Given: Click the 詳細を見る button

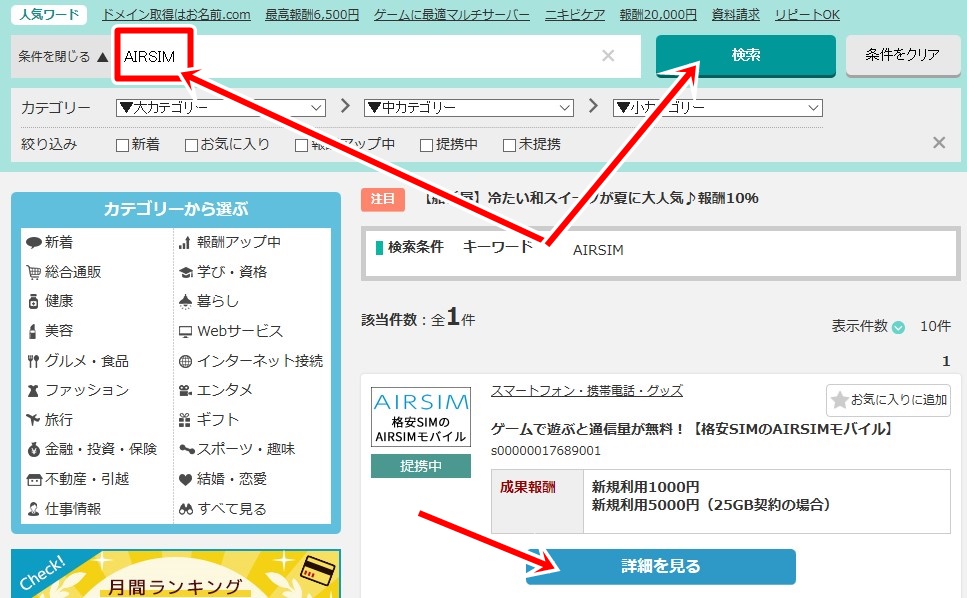Looking at the screenshot, I should pyautogui.click(x=660, y=566).
